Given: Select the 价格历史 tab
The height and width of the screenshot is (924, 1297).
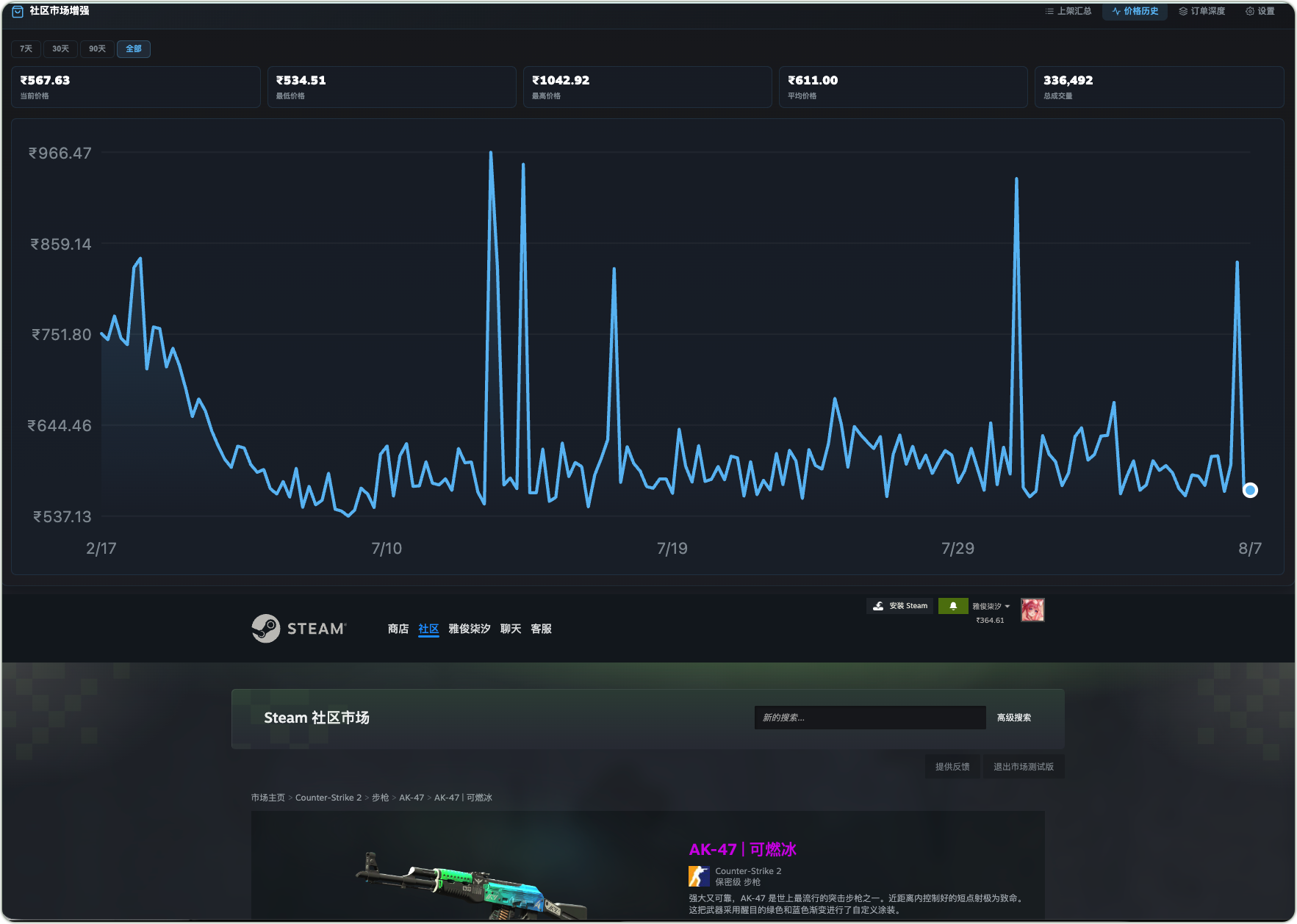Looking at the screenshot, I should coord(1135,11).
